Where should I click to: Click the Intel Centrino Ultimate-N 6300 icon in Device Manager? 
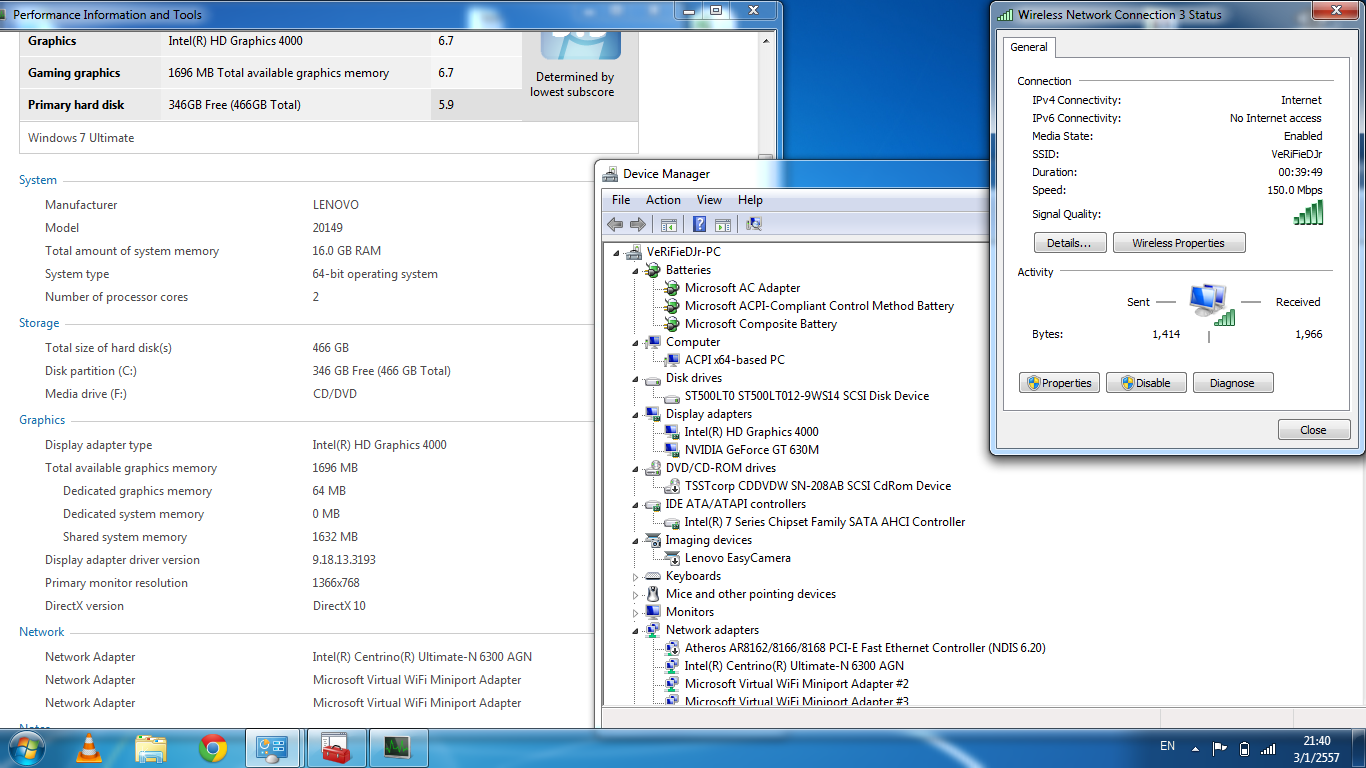(x=672, y=666)
